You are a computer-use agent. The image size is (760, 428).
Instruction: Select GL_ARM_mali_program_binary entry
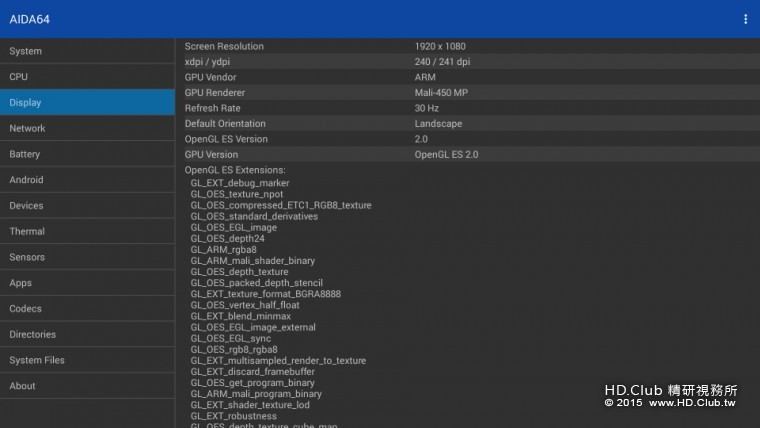pos(256,394)
